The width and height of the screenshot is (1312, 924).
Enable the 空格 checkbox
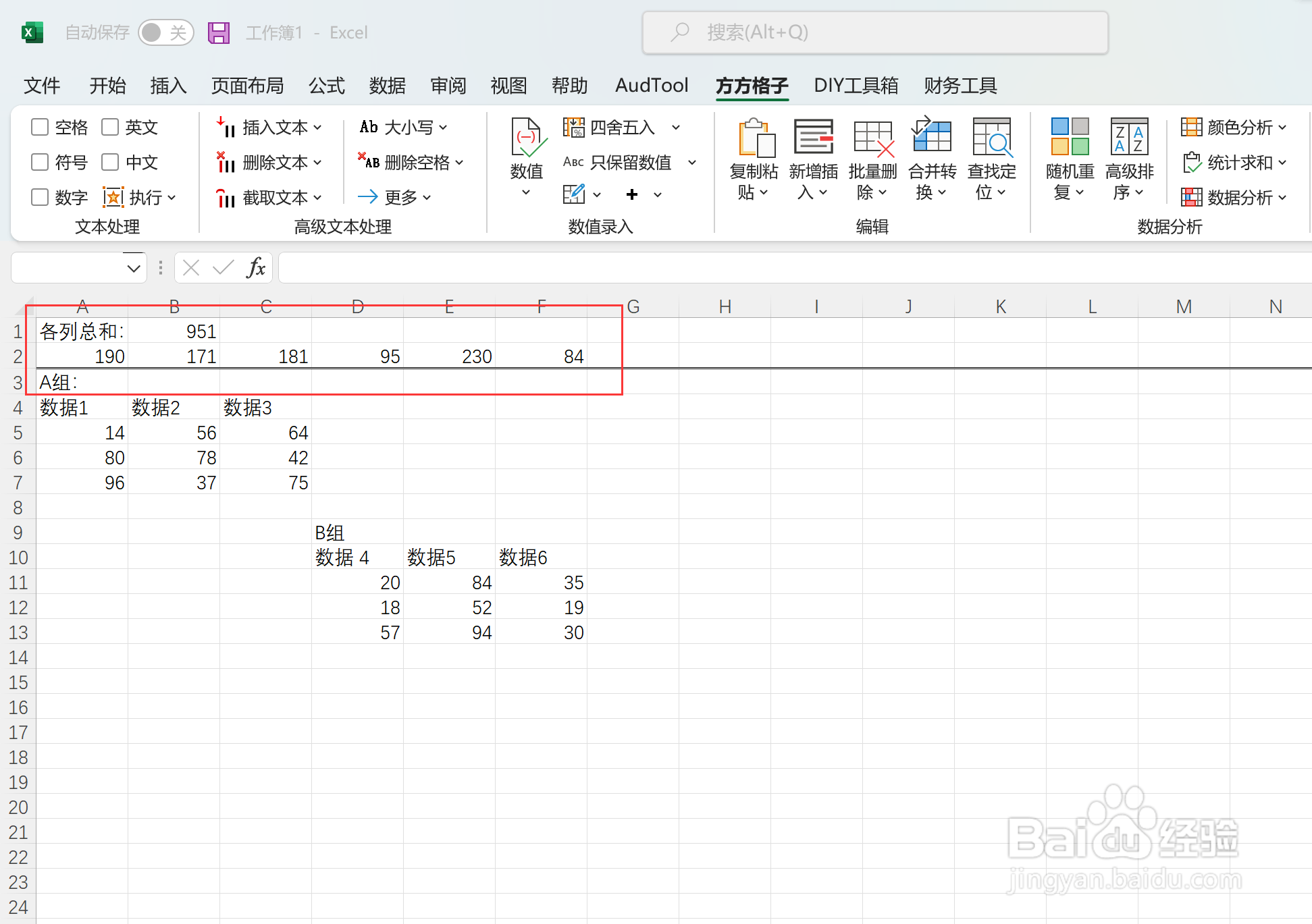pyautogui.click(x=39, y=126)
